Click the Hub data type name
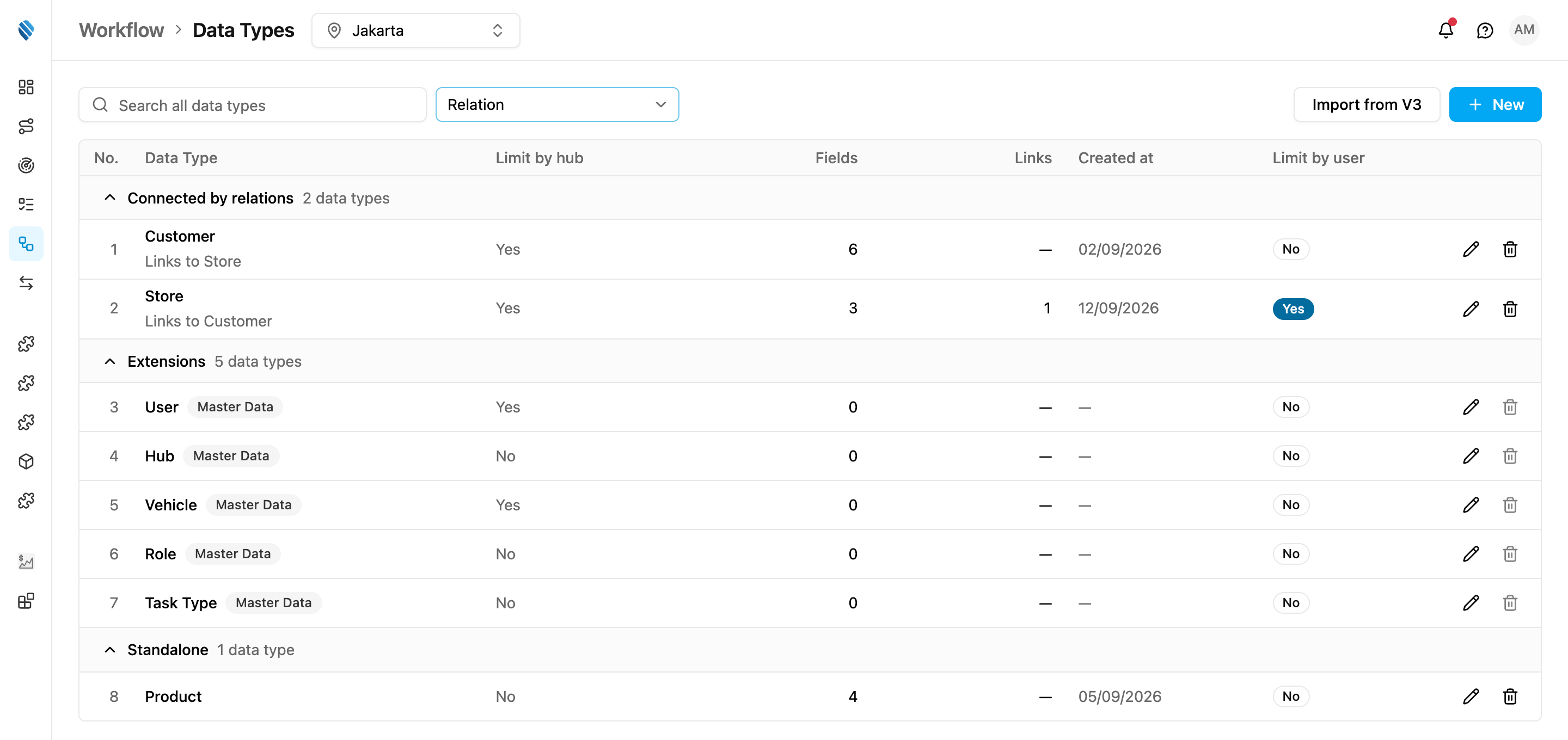Screen dimensions: 1568x740 click(160, 456)
